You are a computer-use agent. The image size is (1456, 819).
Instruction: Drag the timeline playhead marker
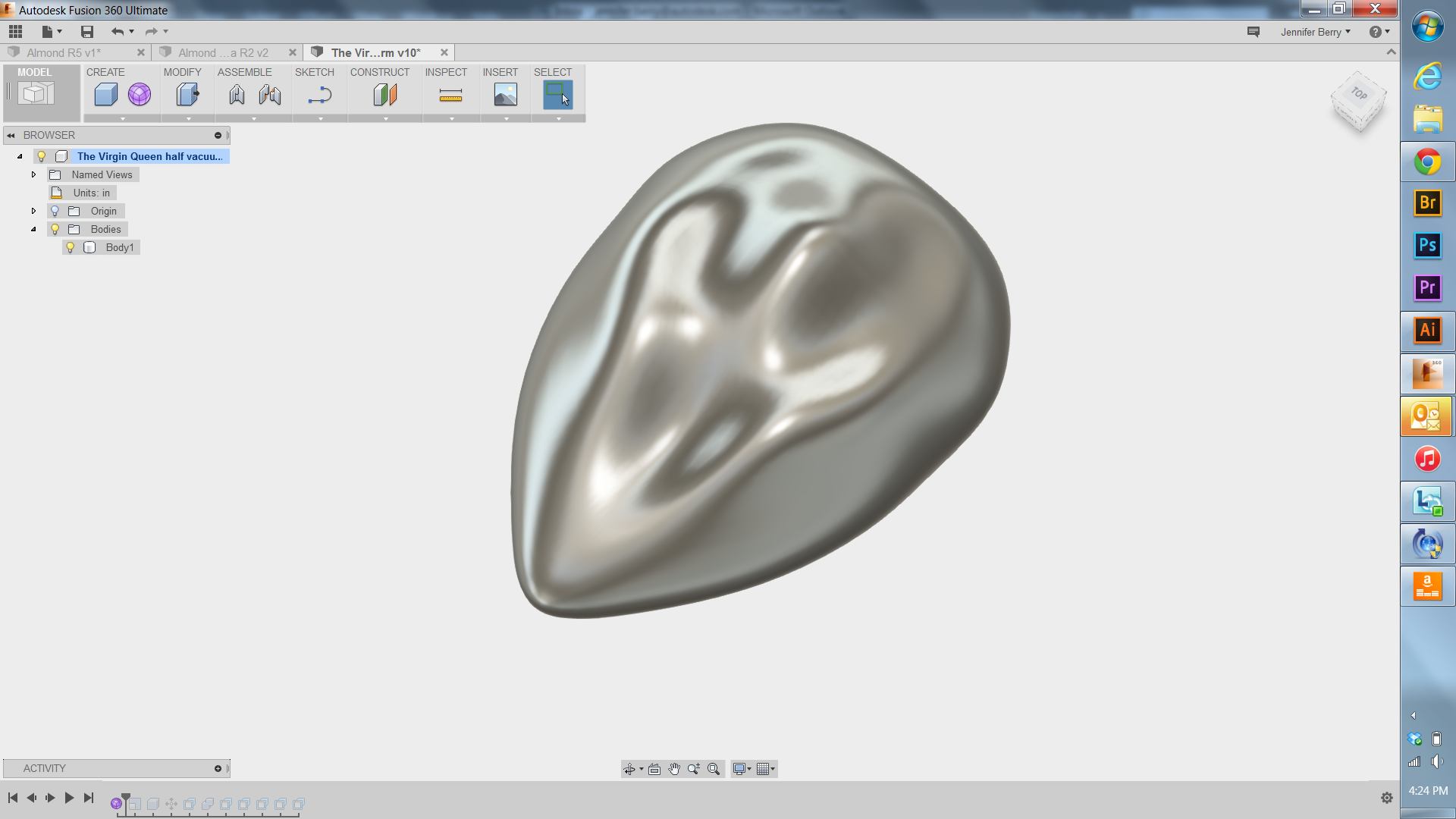(123, 797)
